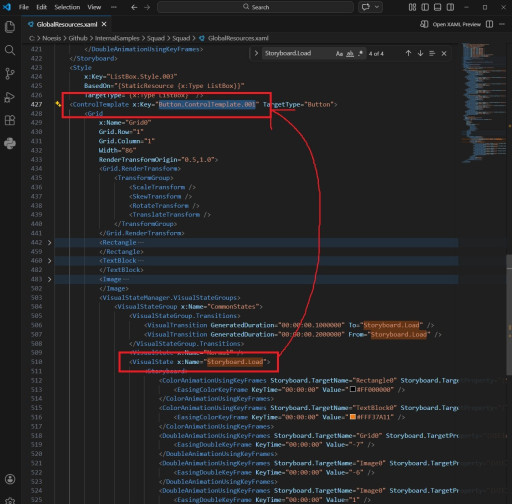Toggle Use Regular Expression in find

click(360, 54)
